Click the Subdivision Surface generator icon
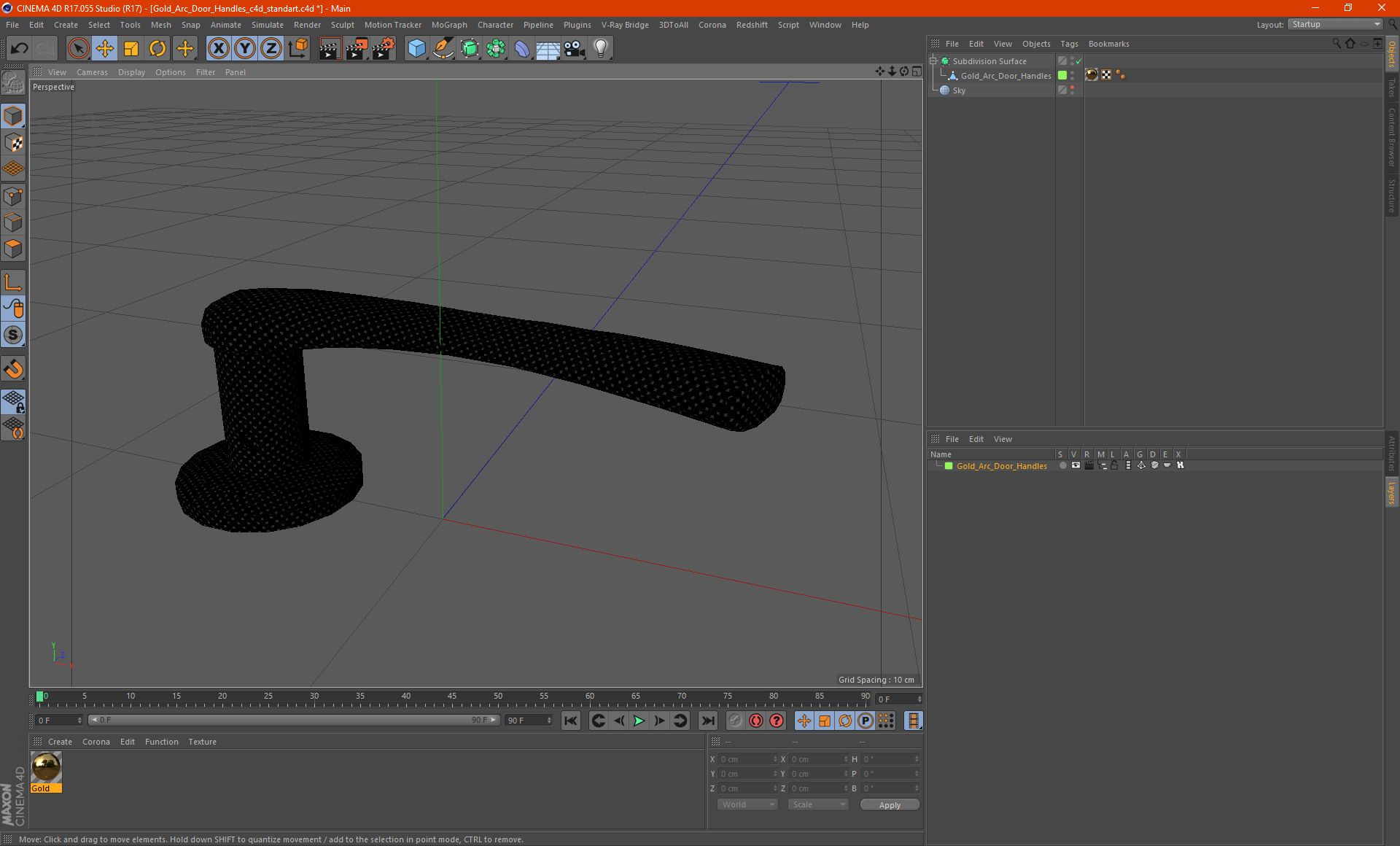Image resolution: width=1400 pixels, height=846 pixels. coord(470,49)
